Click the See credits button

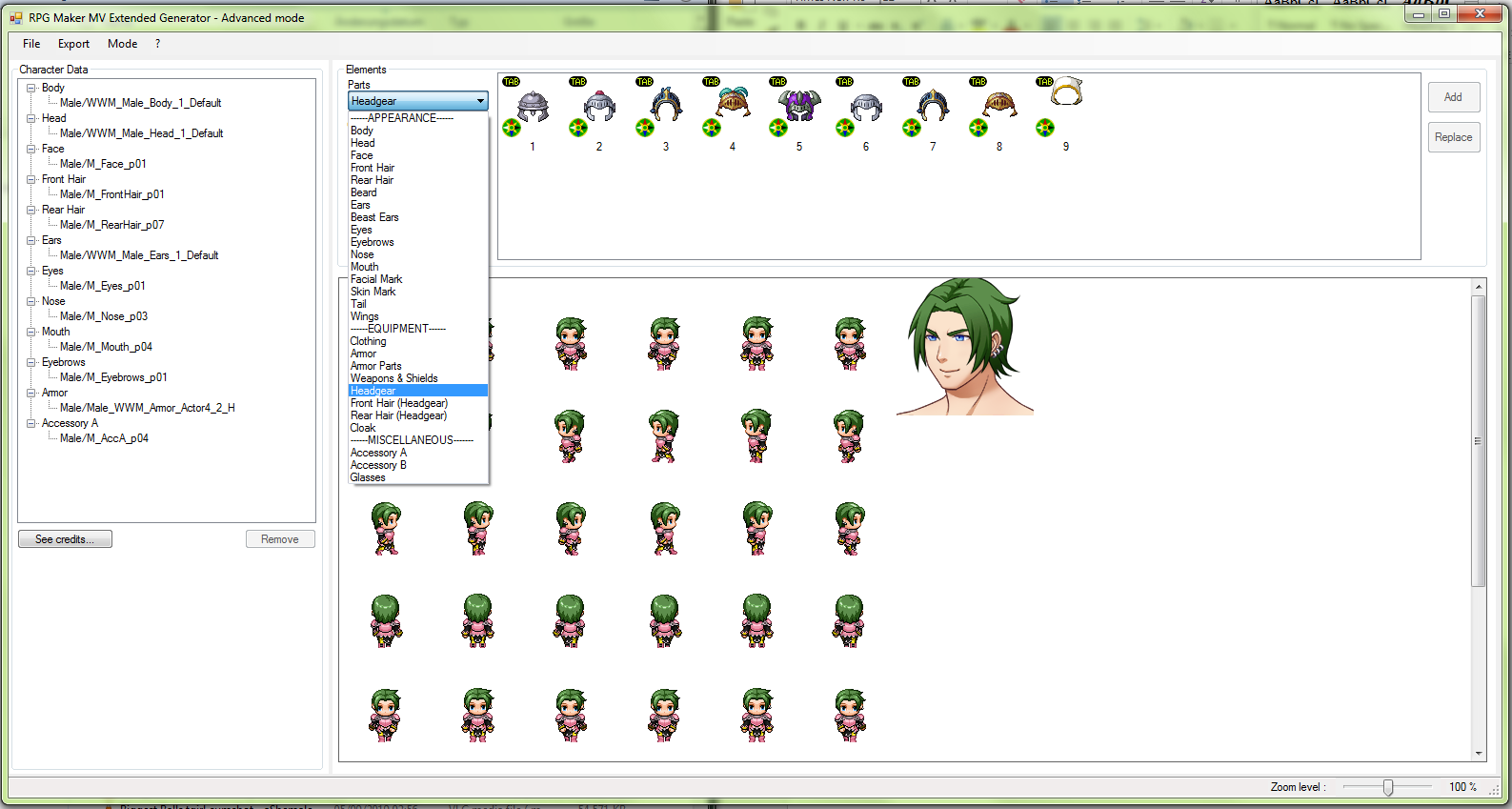[x=65, y=539]
